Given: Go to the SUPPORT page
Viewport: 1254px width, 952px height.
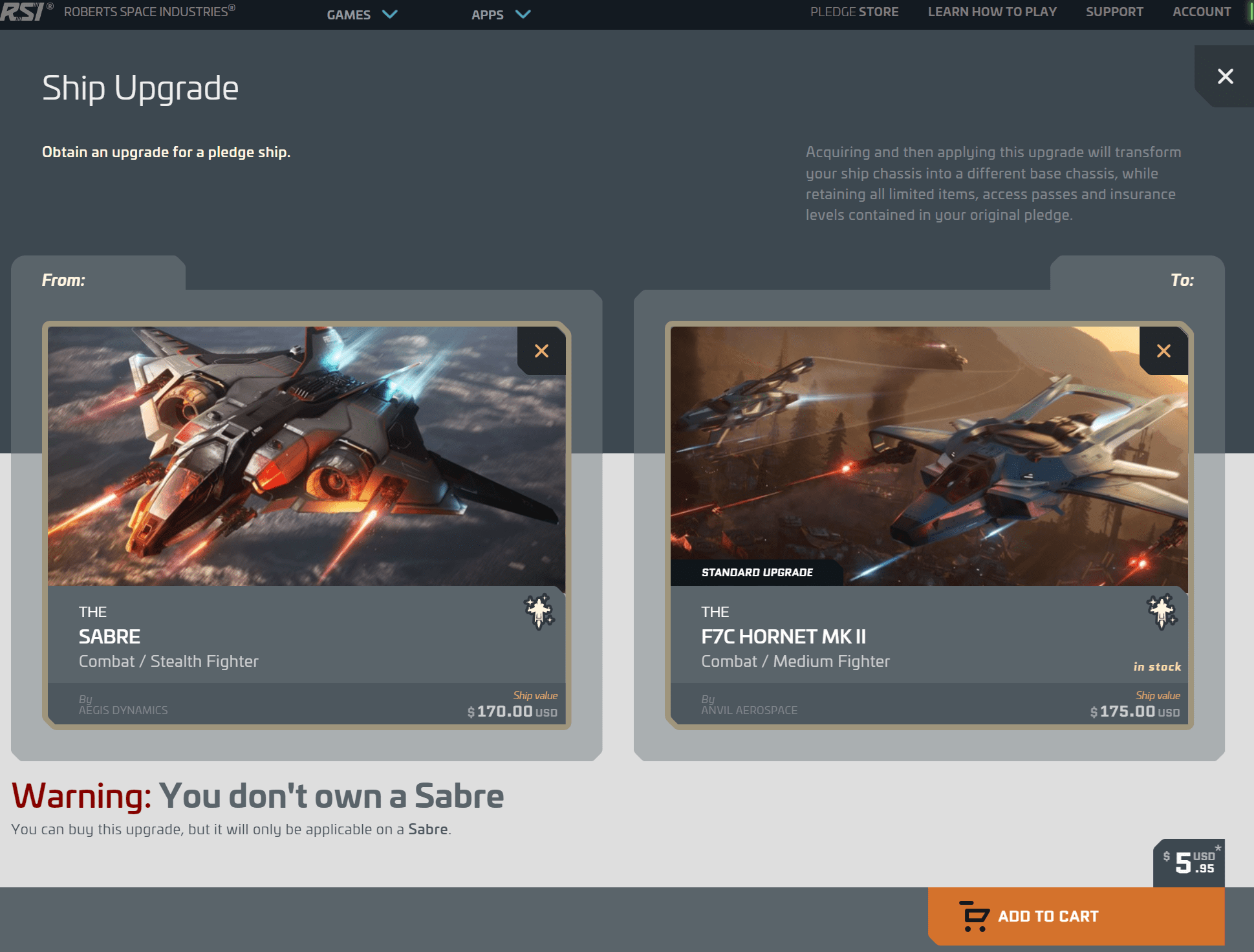Looking at the screenshot, I should pos(1114,12).
